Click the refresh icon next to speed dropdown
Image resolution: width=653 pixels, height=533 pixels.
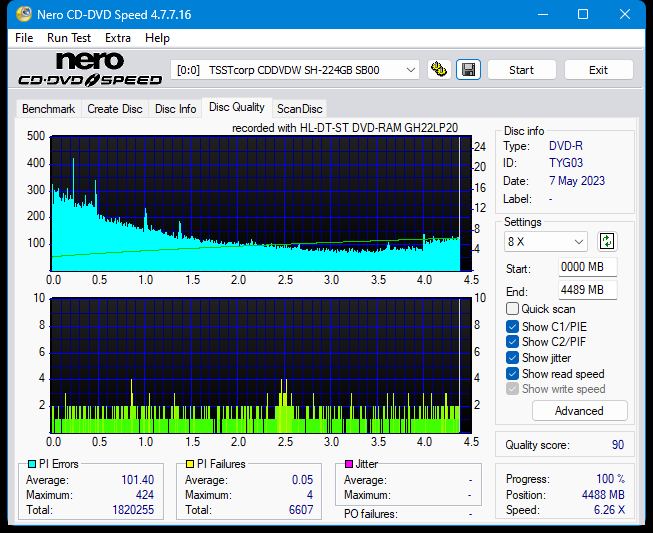click(607, 241)
